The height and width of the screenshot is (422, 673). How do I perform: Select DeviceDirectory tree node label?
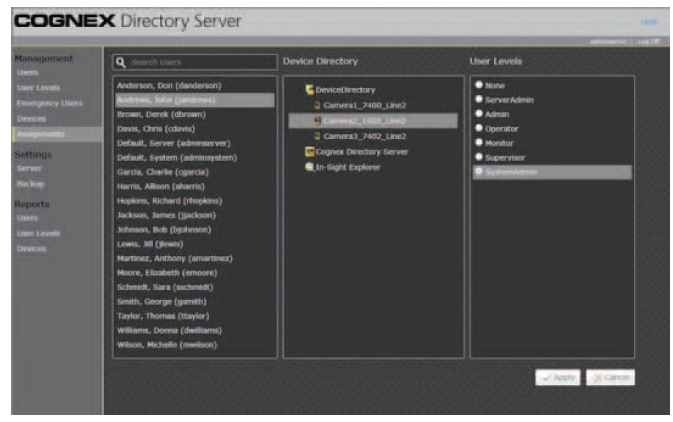point(346,90)
